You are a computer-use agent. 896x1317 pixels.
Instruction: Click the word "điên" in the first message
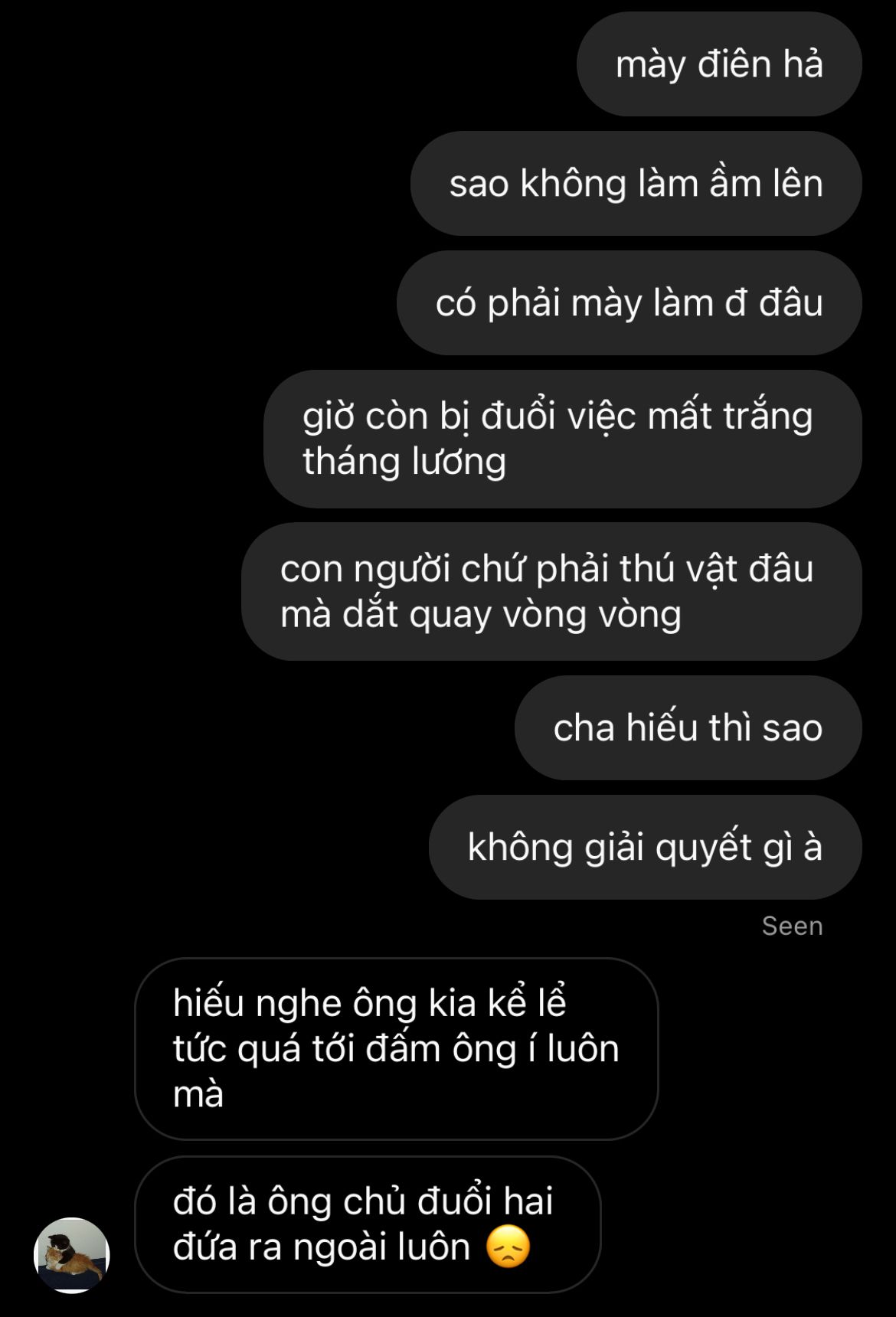(x=734, y=64)
